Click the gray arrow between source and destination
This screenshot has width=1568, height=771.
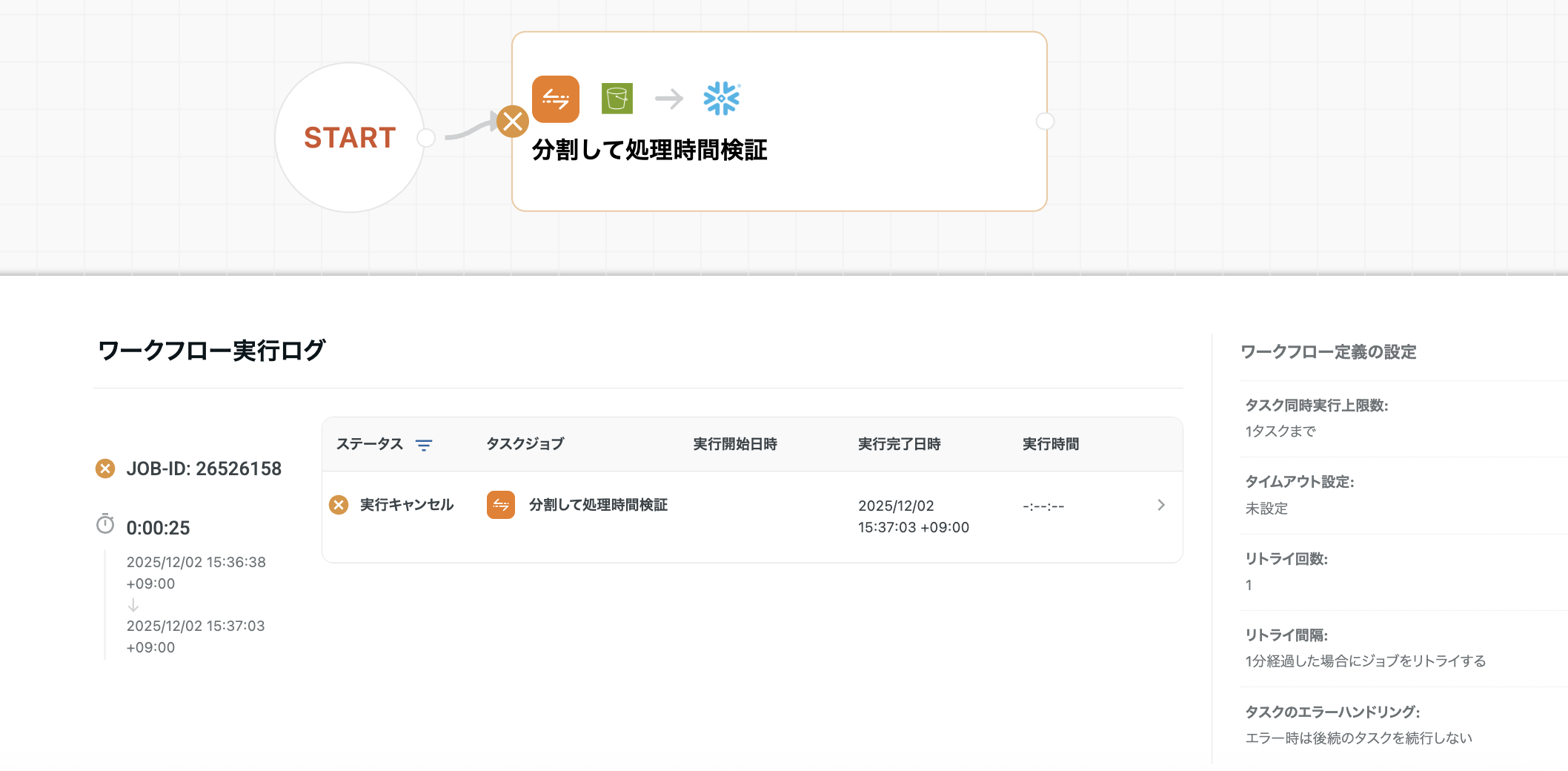tap(668, 99)
